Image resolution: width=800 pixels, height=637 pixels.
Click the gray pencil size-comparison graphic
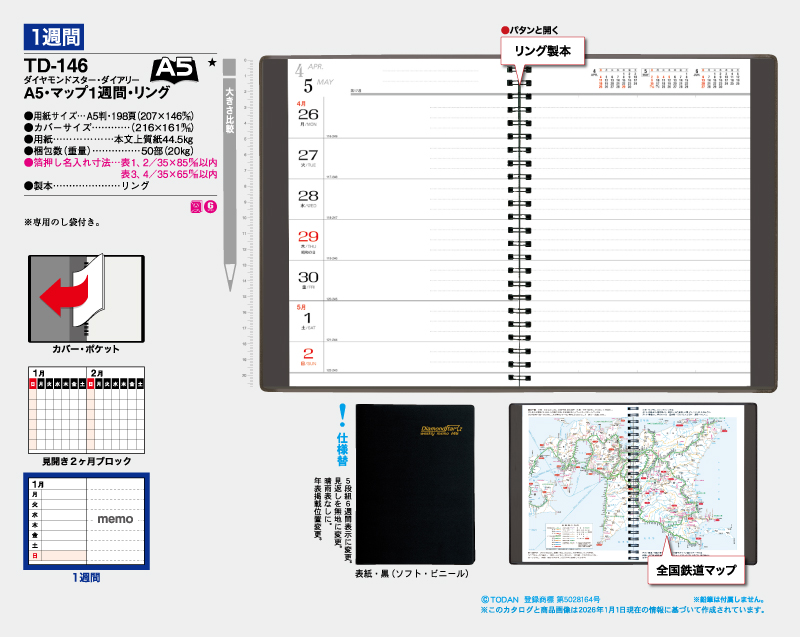(x=230, y=175)
